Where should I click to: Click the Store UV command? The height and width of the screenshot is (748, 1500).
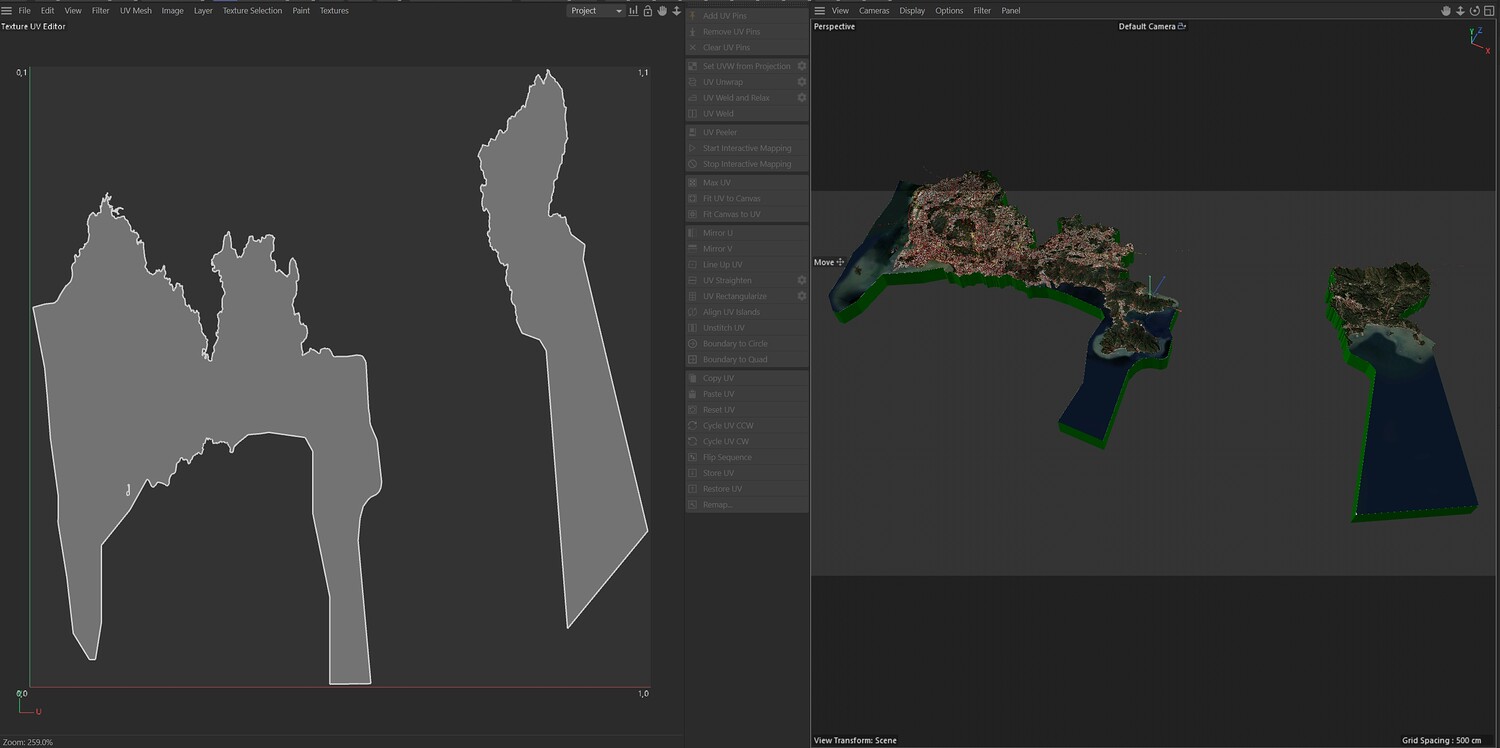(747, 473)
